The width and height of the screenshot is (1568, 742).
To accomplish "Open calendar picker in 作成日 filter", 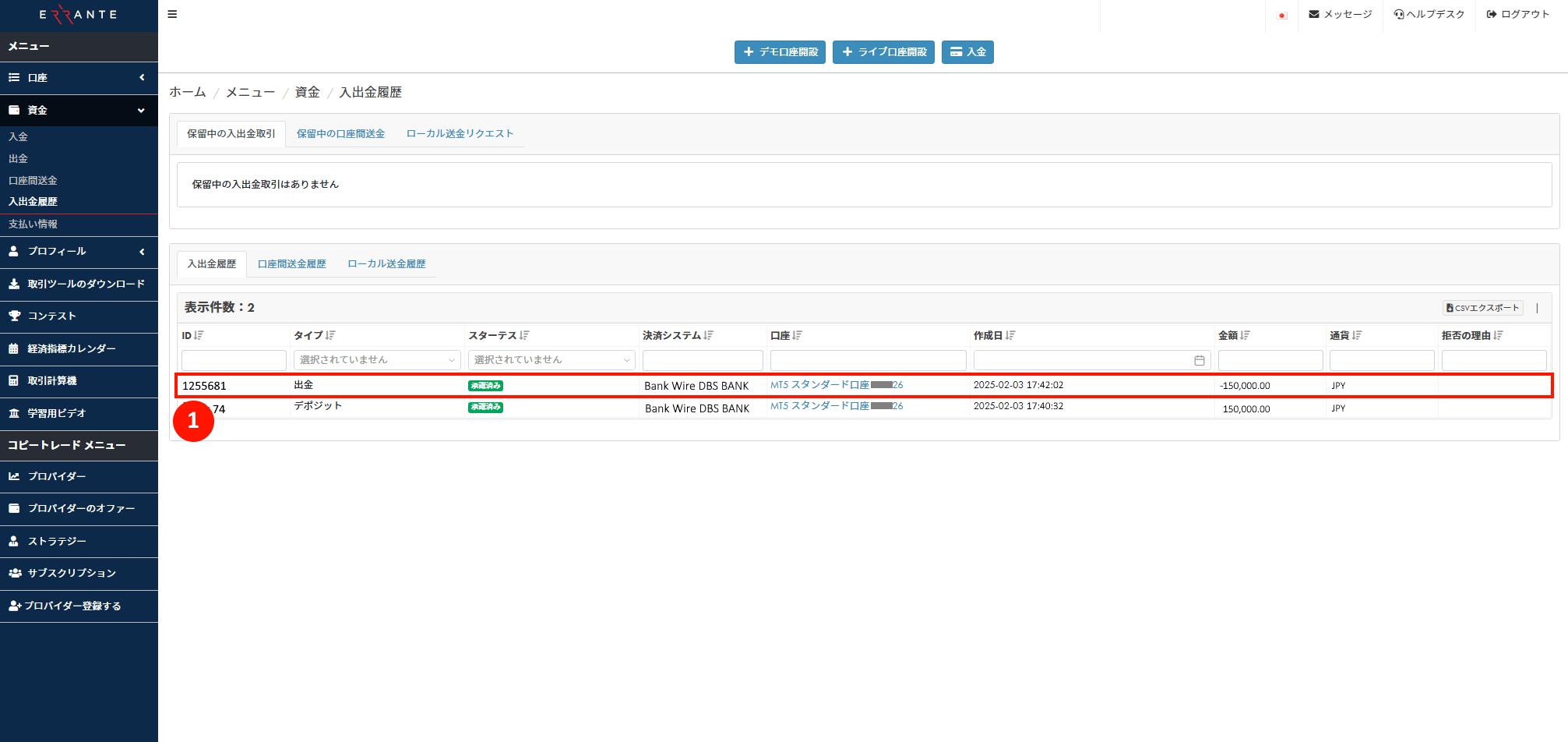I will point(1199,360).
